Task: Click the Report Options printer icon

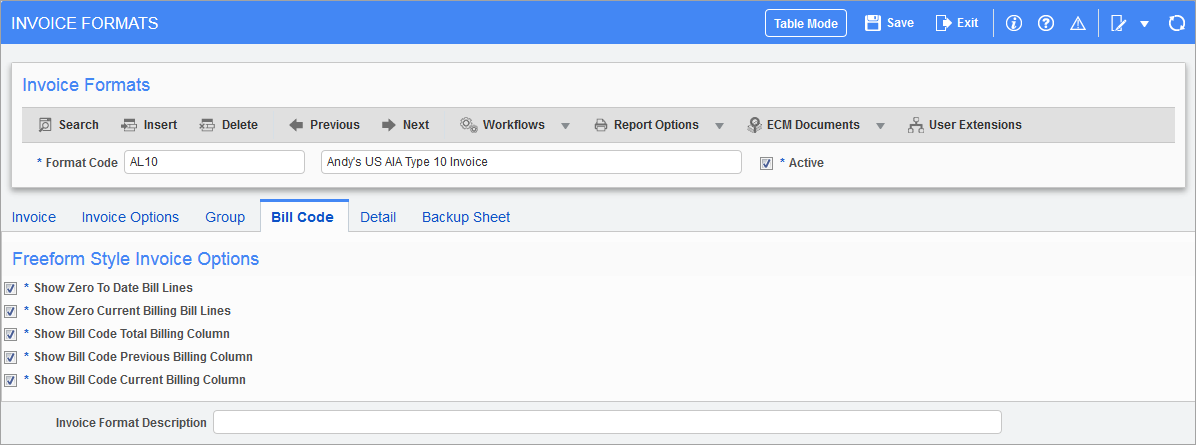Action: click(601, 124)
